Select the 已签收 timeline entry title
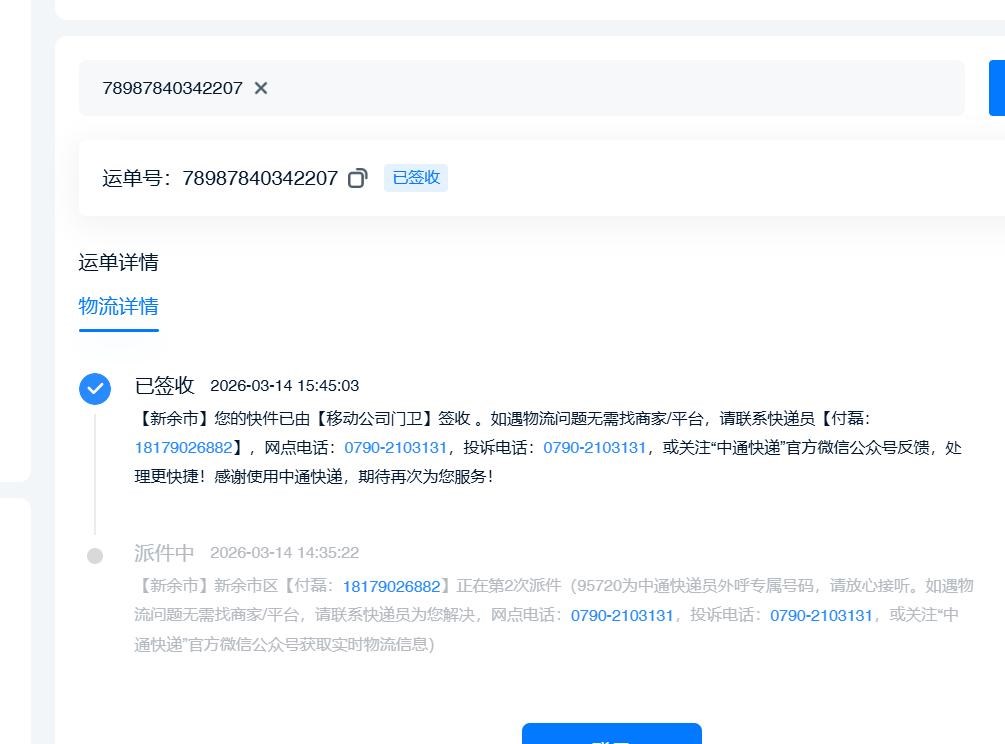Image resolution: width=1005 pixels, height=744 pixels. point(164,386)
